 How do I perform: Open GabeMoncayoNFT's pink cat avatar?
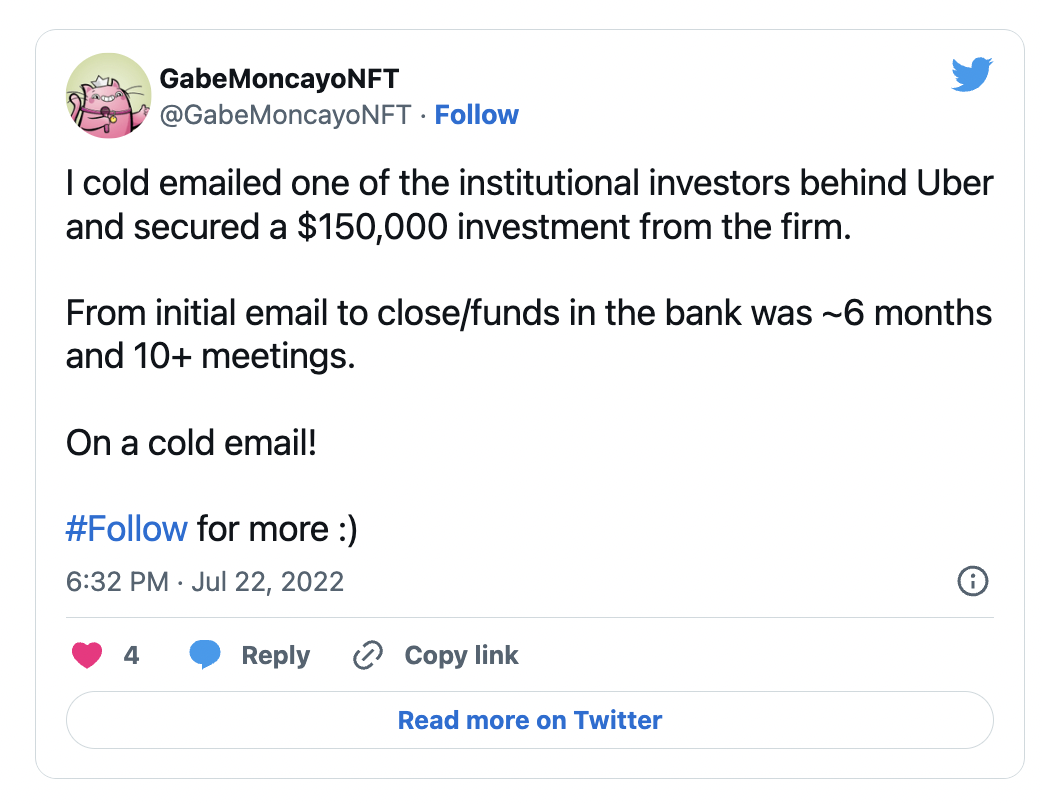(108, 96)
